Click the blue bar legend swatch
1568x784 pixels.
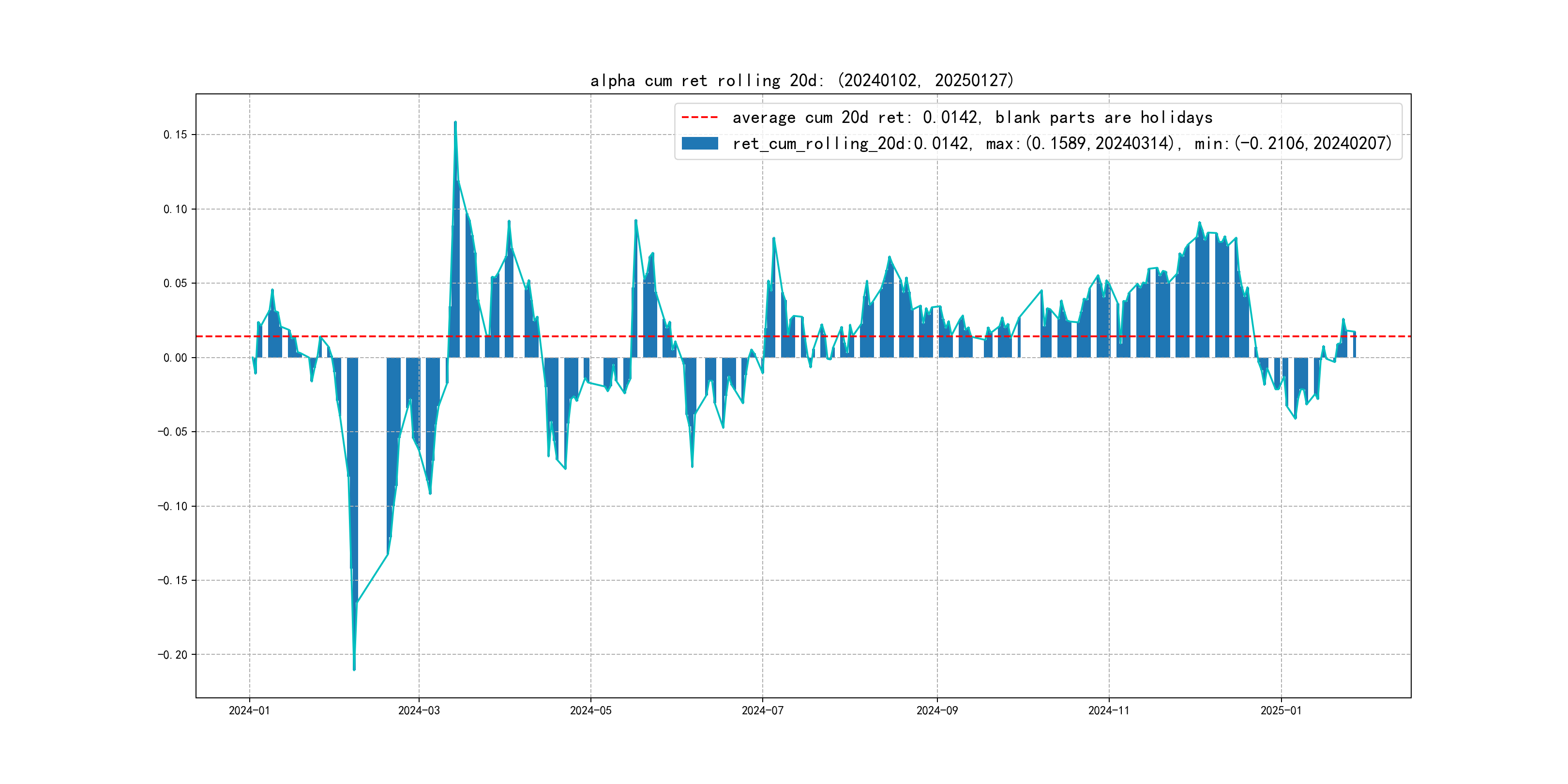coord(699,143)
